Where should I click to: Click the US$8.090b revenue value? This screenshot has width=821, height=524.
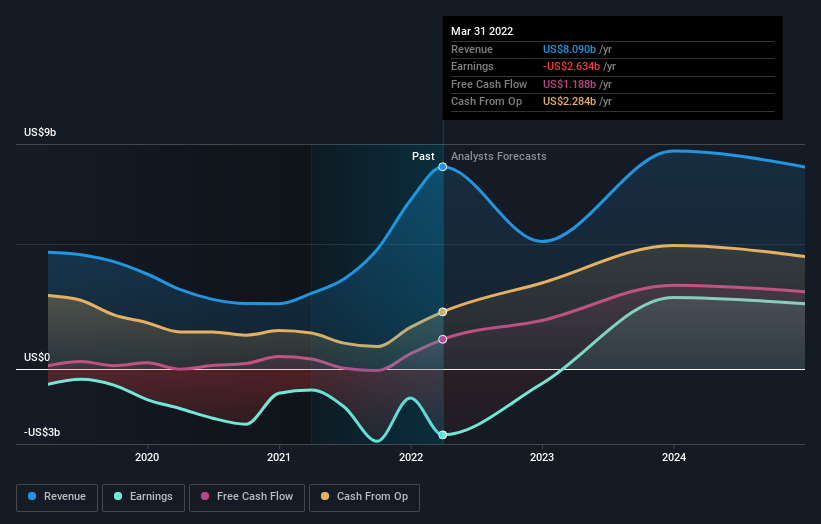569,49
